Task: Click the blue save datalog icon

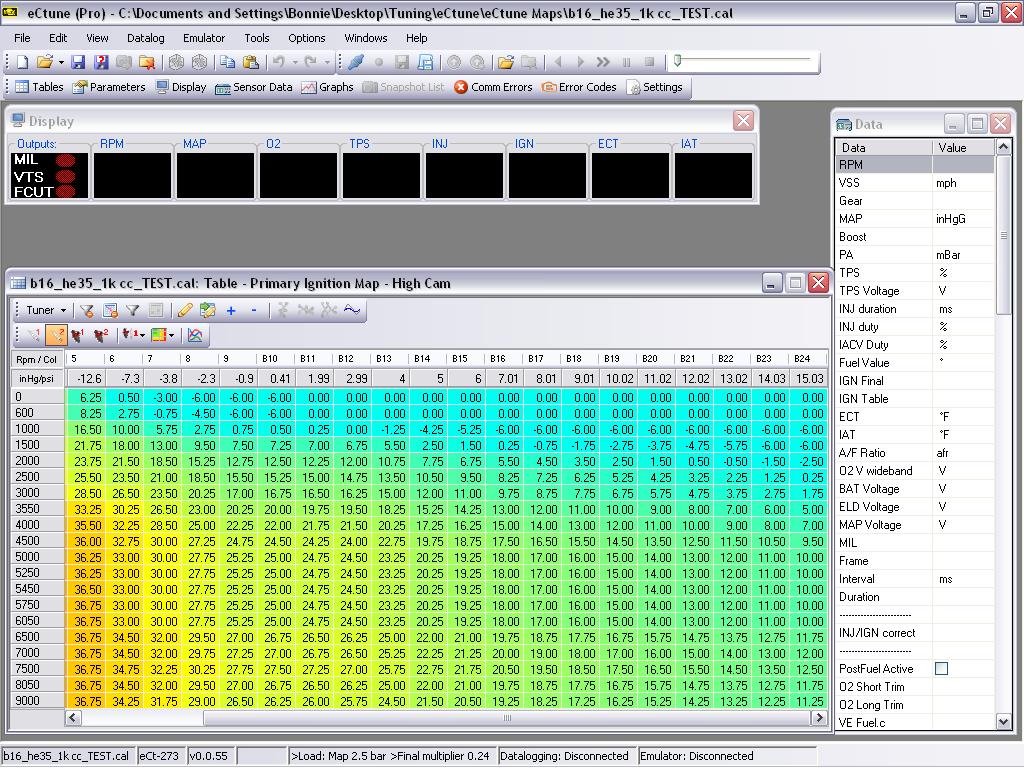Action: (x=425, y=62)
